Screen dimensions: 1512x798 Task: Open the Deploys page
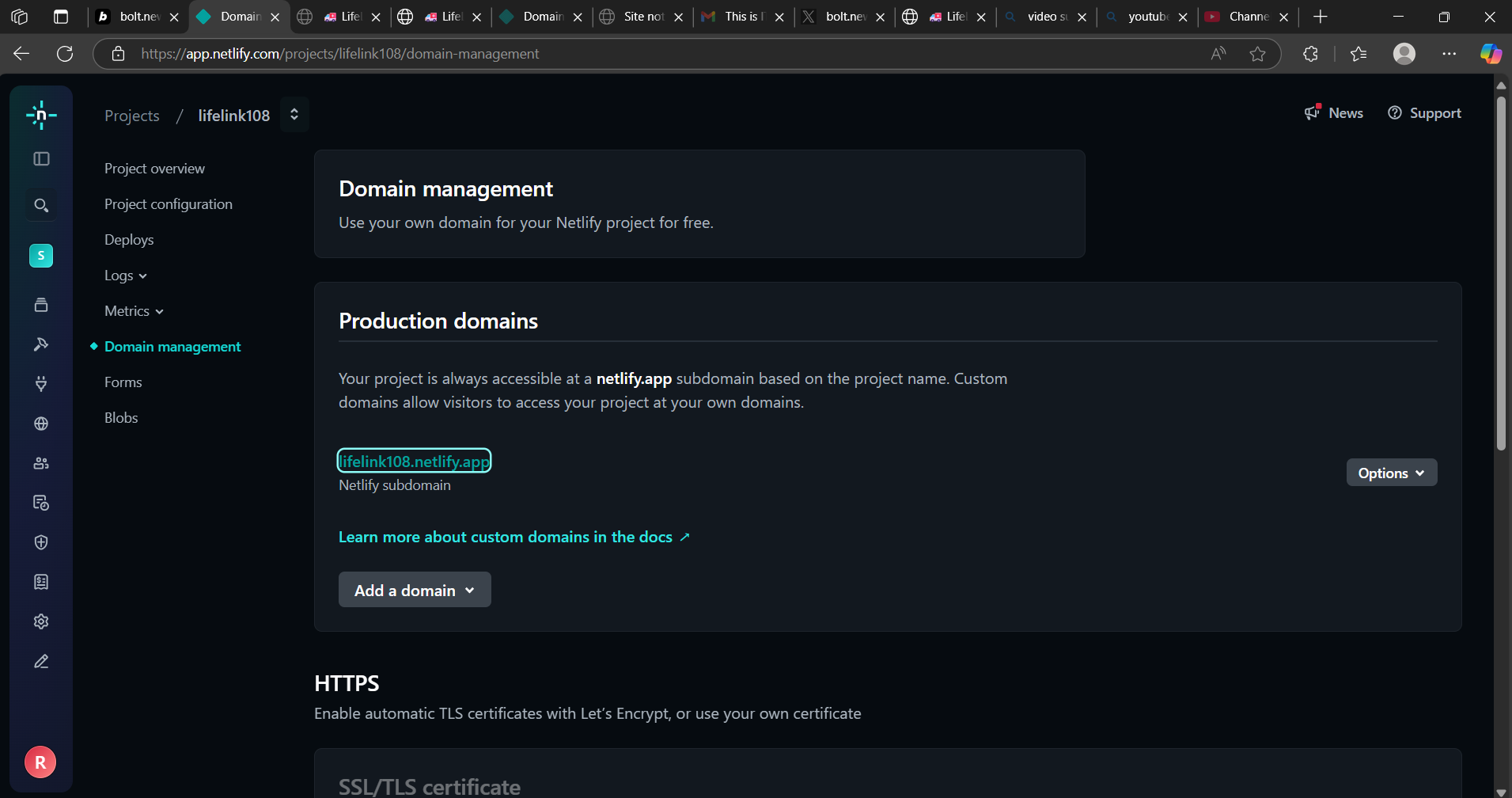129,240
